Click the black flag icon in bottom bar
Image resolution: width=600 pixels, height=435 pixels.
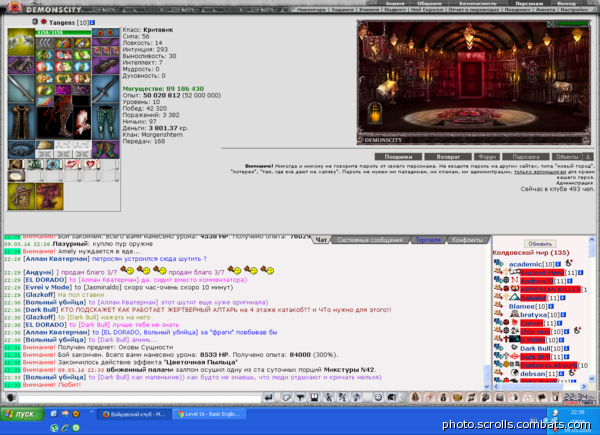click(541, 398)
